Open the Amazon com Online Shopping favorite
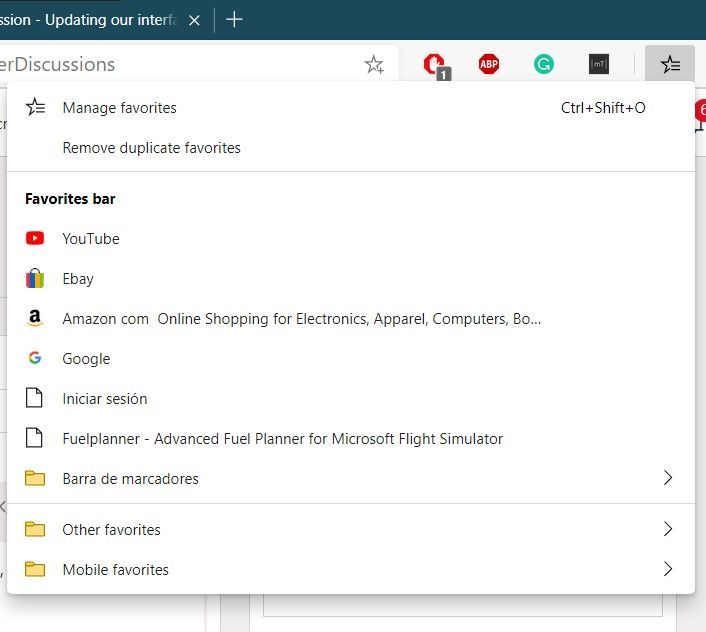This screenshot has height=632, width=706. pos(351,319)
